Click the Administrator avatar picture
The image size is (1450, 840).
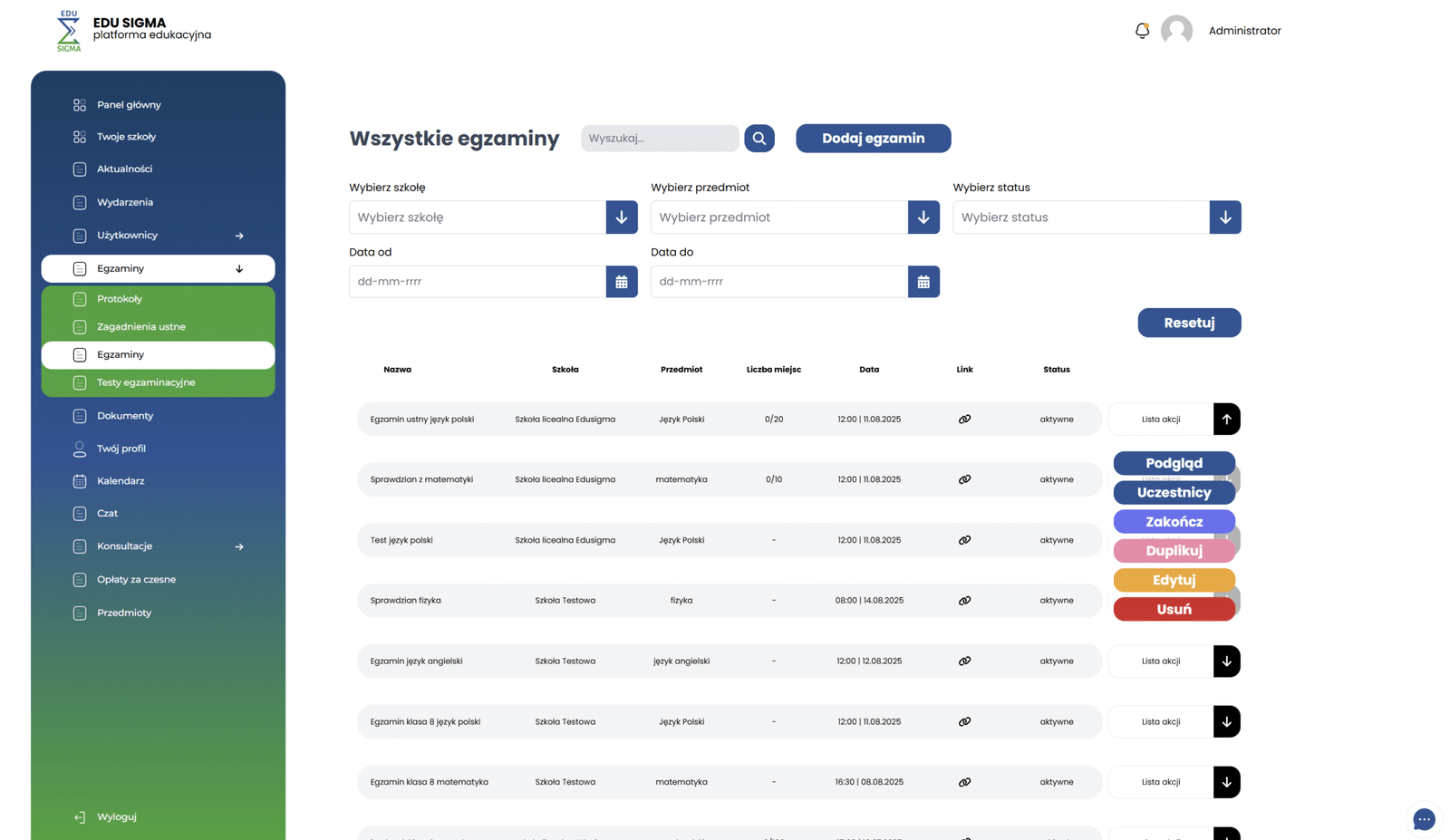pos(1176,31)
